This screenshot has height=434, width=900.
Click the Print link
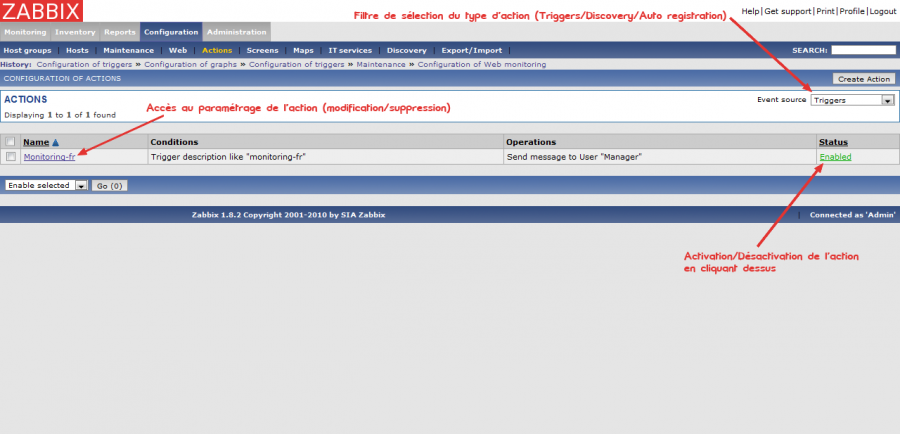click(825, 11)
